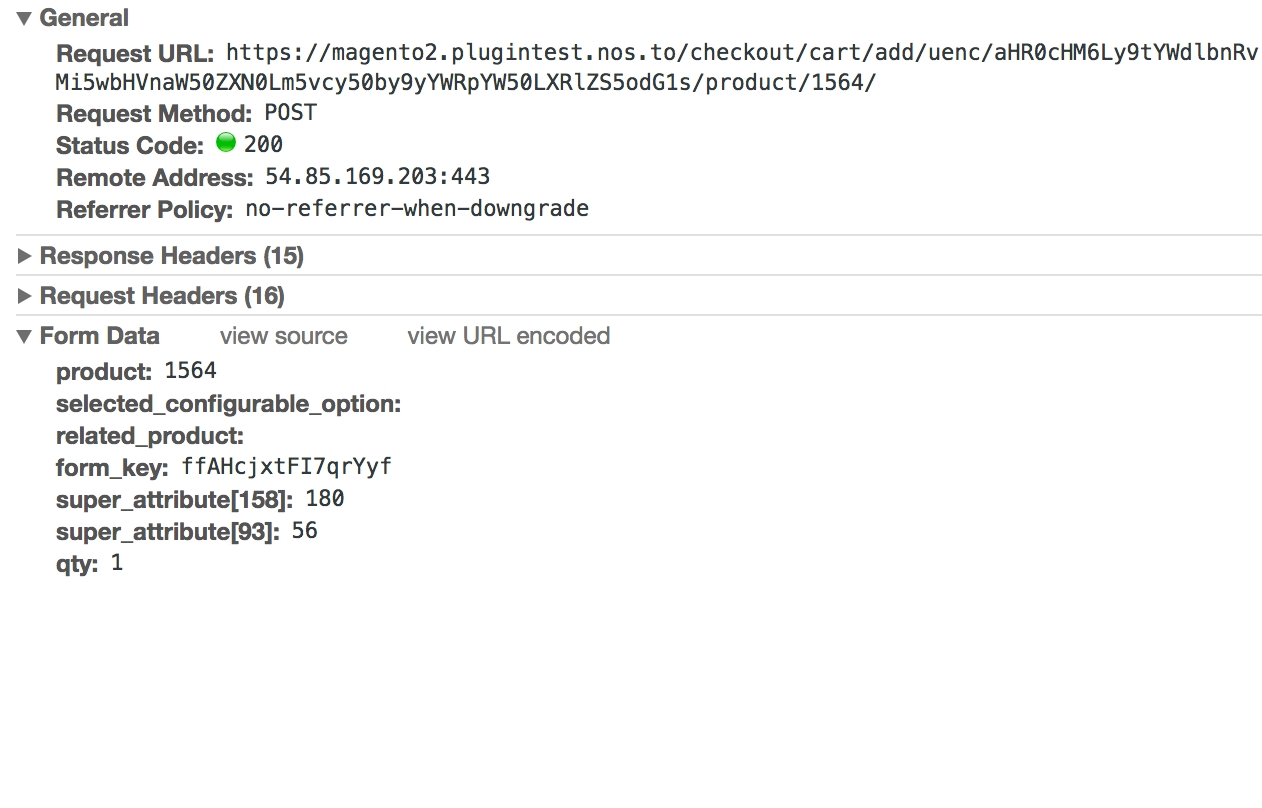Click the form_key value string
1262x808 pixels.
(286, 467)
